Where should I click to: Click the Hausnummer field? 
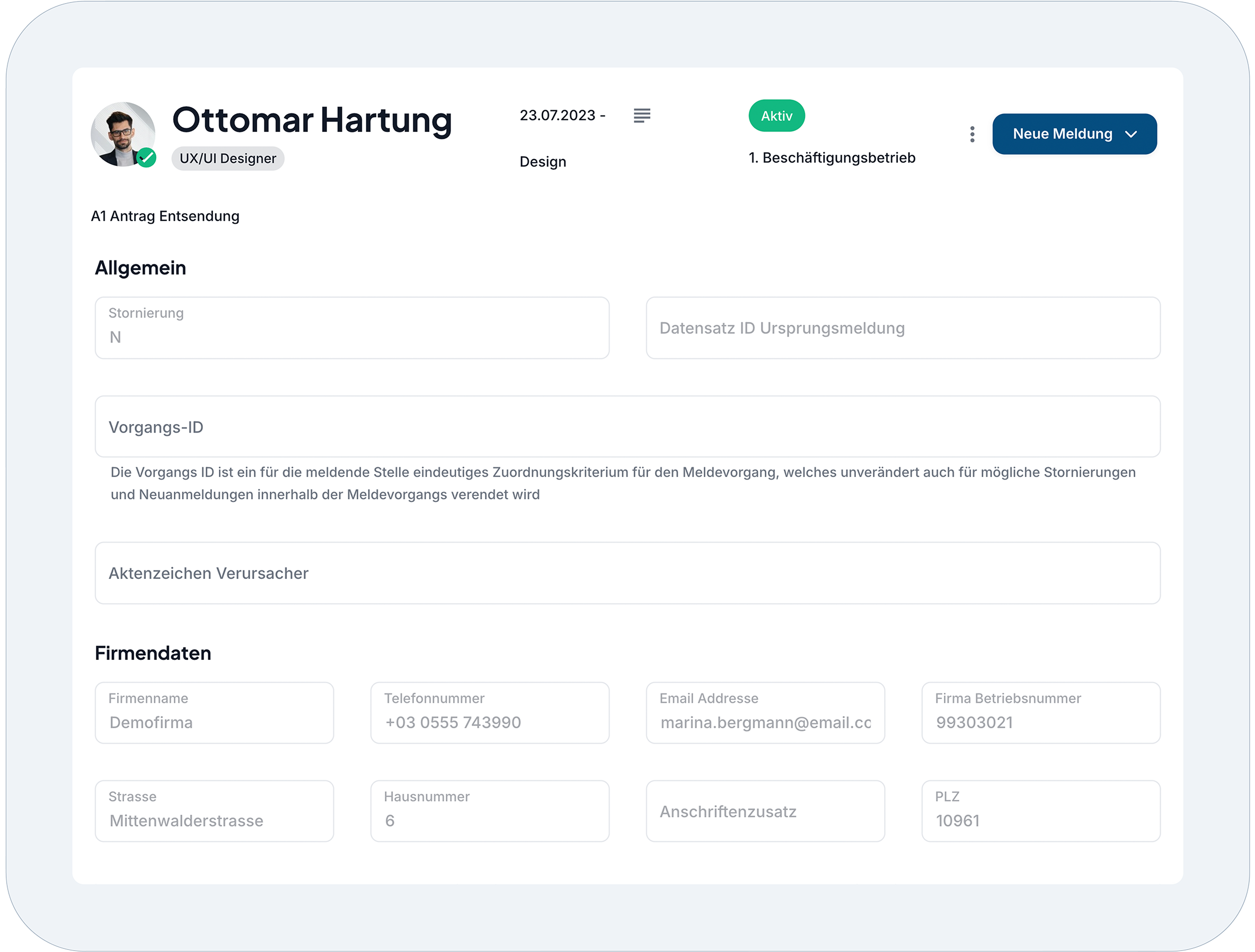[x=490, y=810]
